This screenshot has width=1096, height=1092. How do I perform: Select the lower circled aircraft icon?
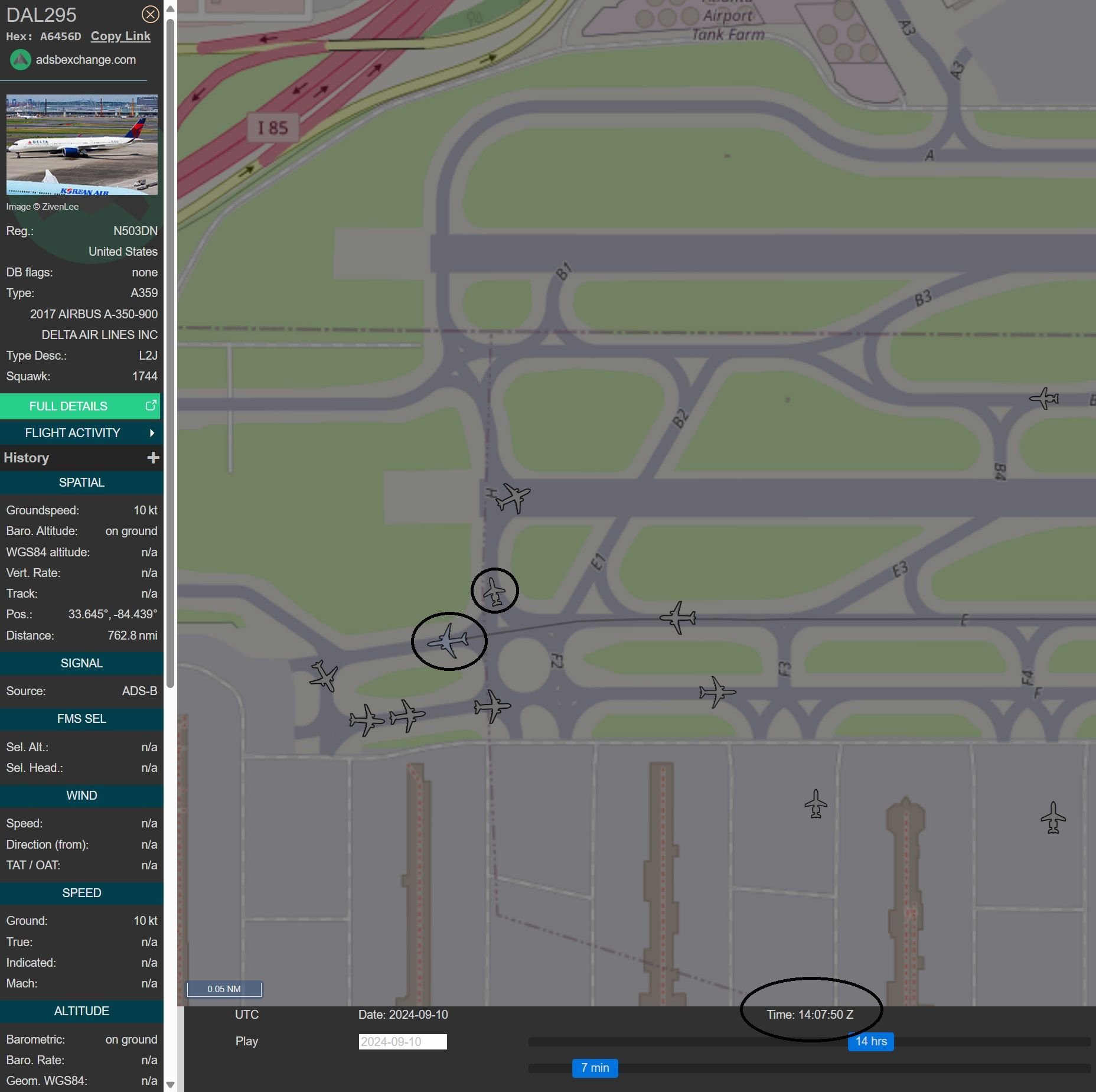point(449,641)
